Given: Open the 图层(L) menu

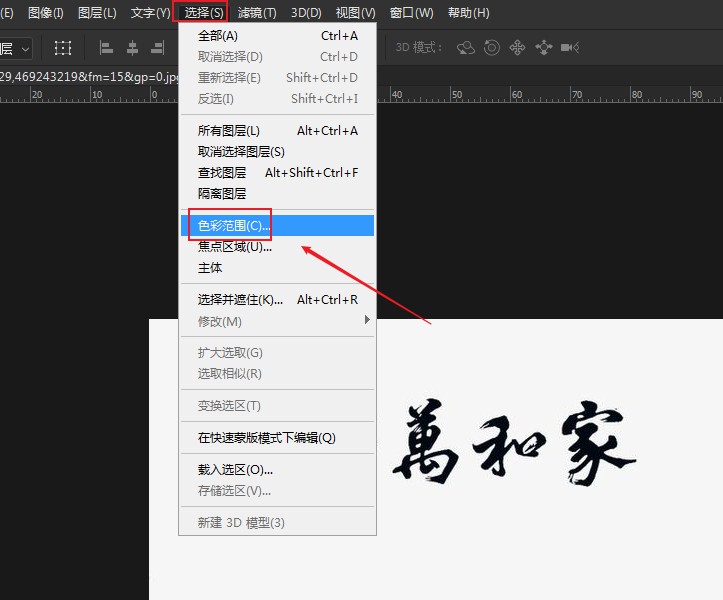Looking at the screenshot, I should click(x=97, y=12).
